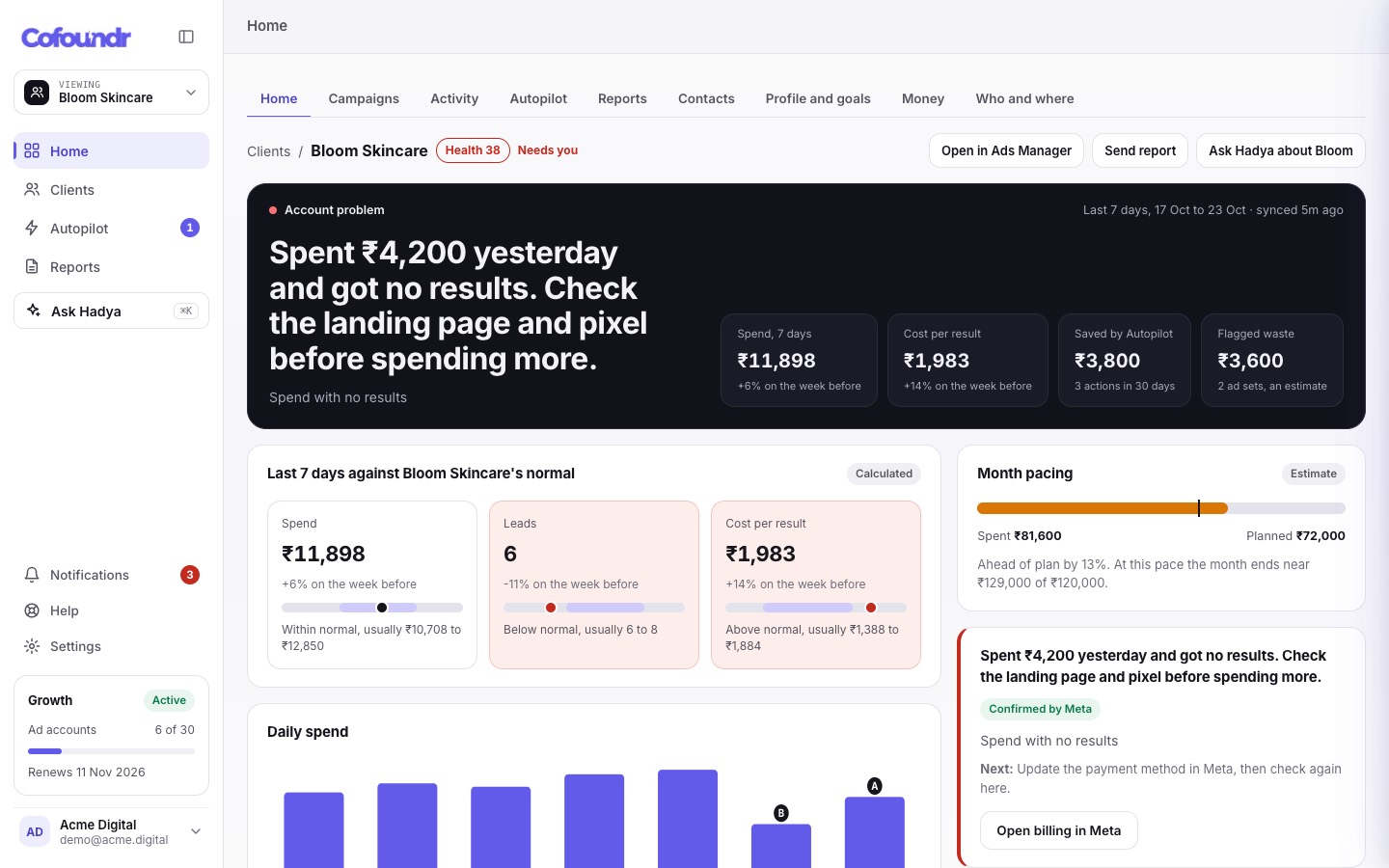Collapse the sidebar panel icon
The width and height of the screenshot is (1389, 868).
[x=186, y=37]
